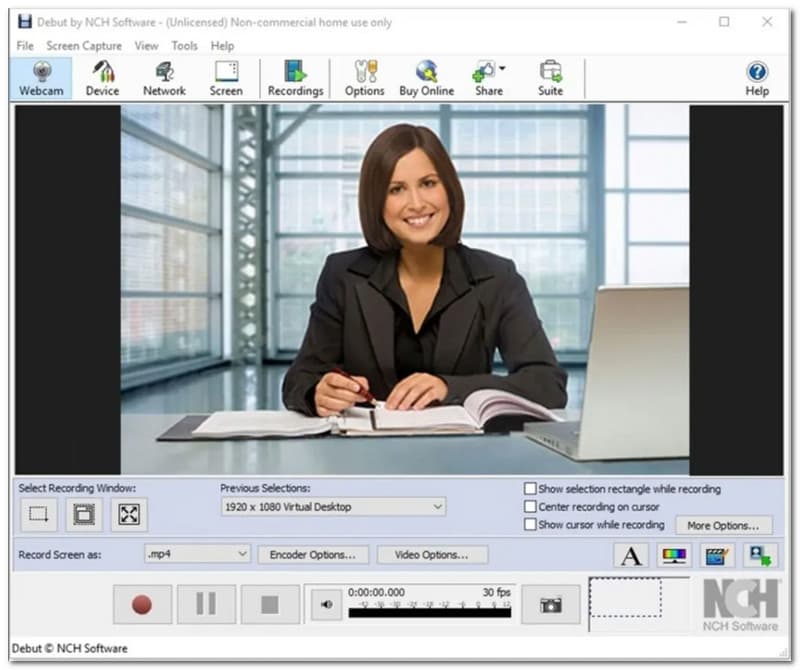Enable Show cursor while recording
Image resolution: width=800 pixels, height=670 pixels.
click(x=531, y=525)
